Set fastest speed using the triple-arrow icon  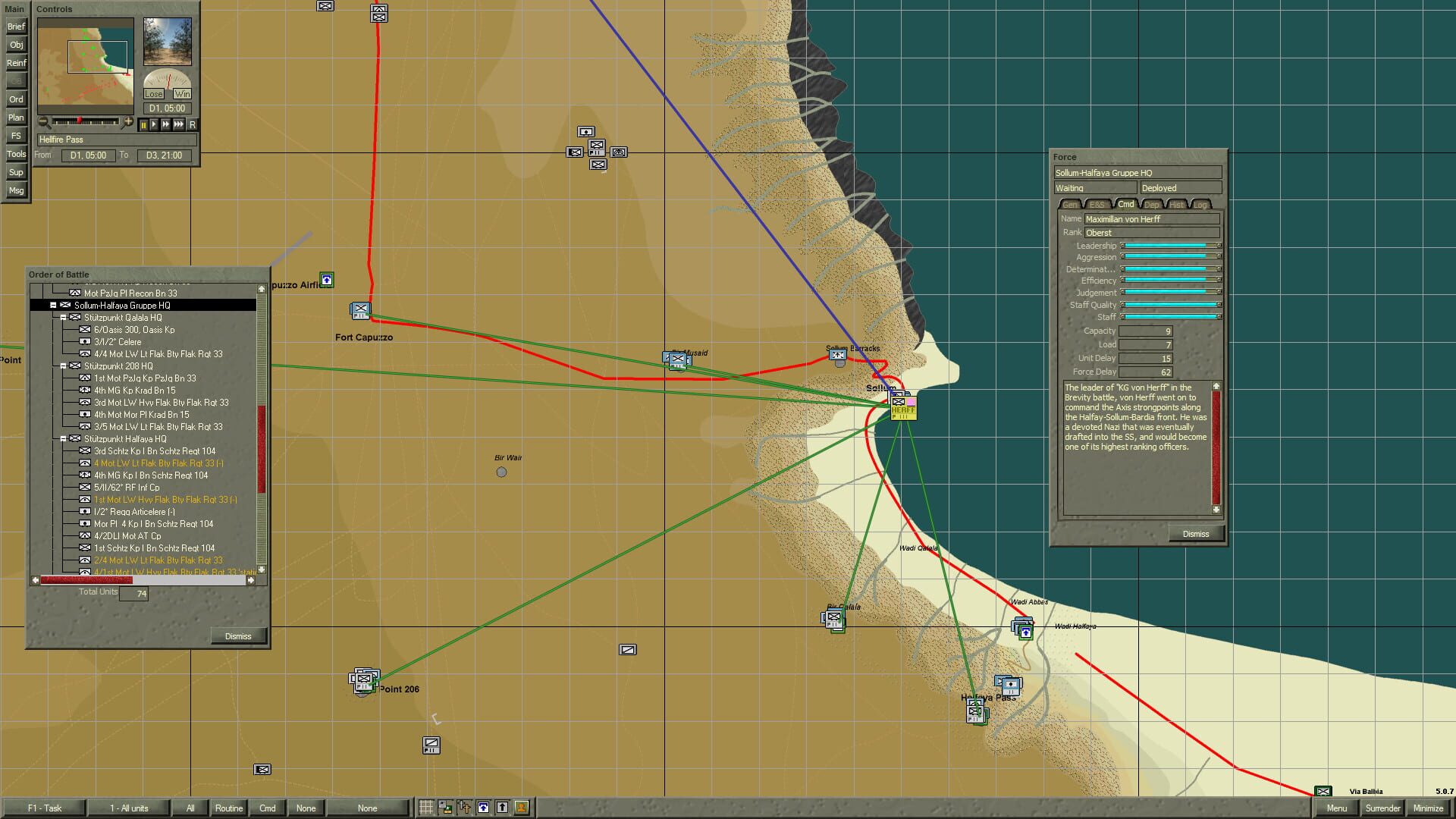pyautogui.click(x=177, y=124)
